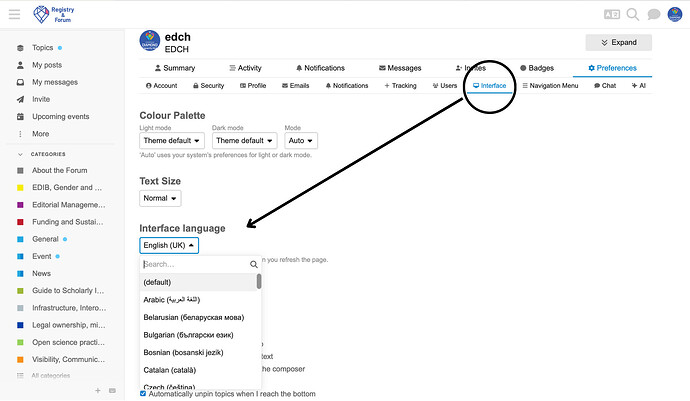690x401 pixels.
Task: Open AI preferences sub-tab
Action: pyautogui.click(x=639, y=85)
